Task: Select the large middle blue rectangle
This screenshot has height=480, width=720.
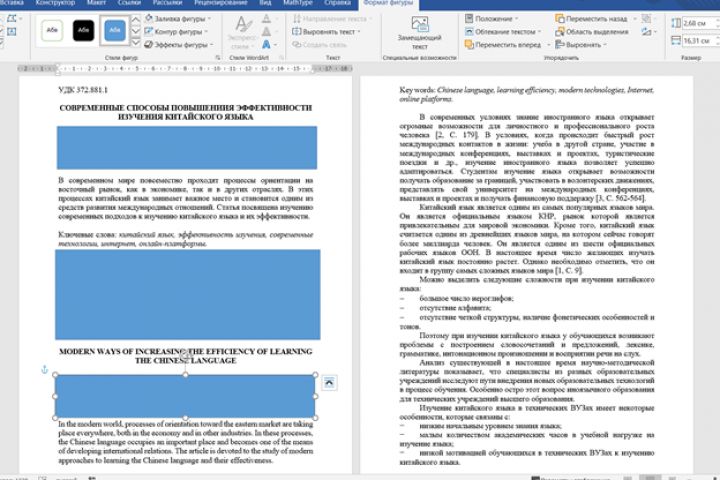Action: (188, 294)
